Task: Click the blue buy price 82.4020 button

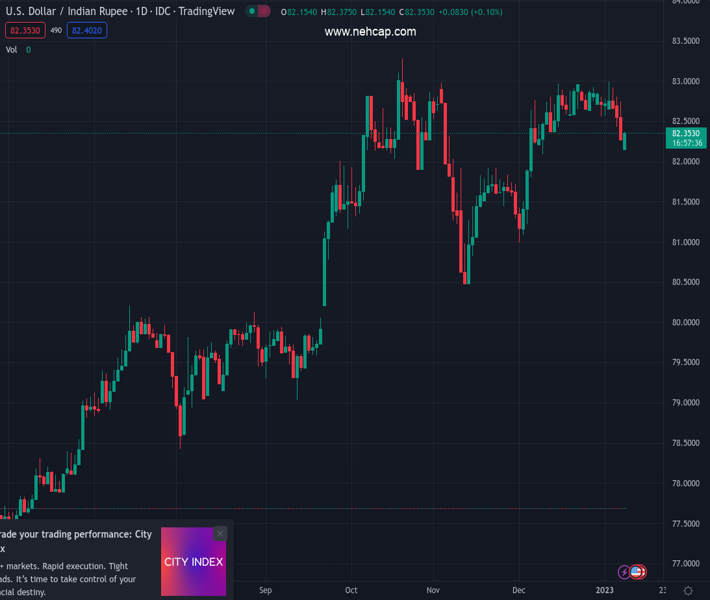Action: (x=87, y=31)
